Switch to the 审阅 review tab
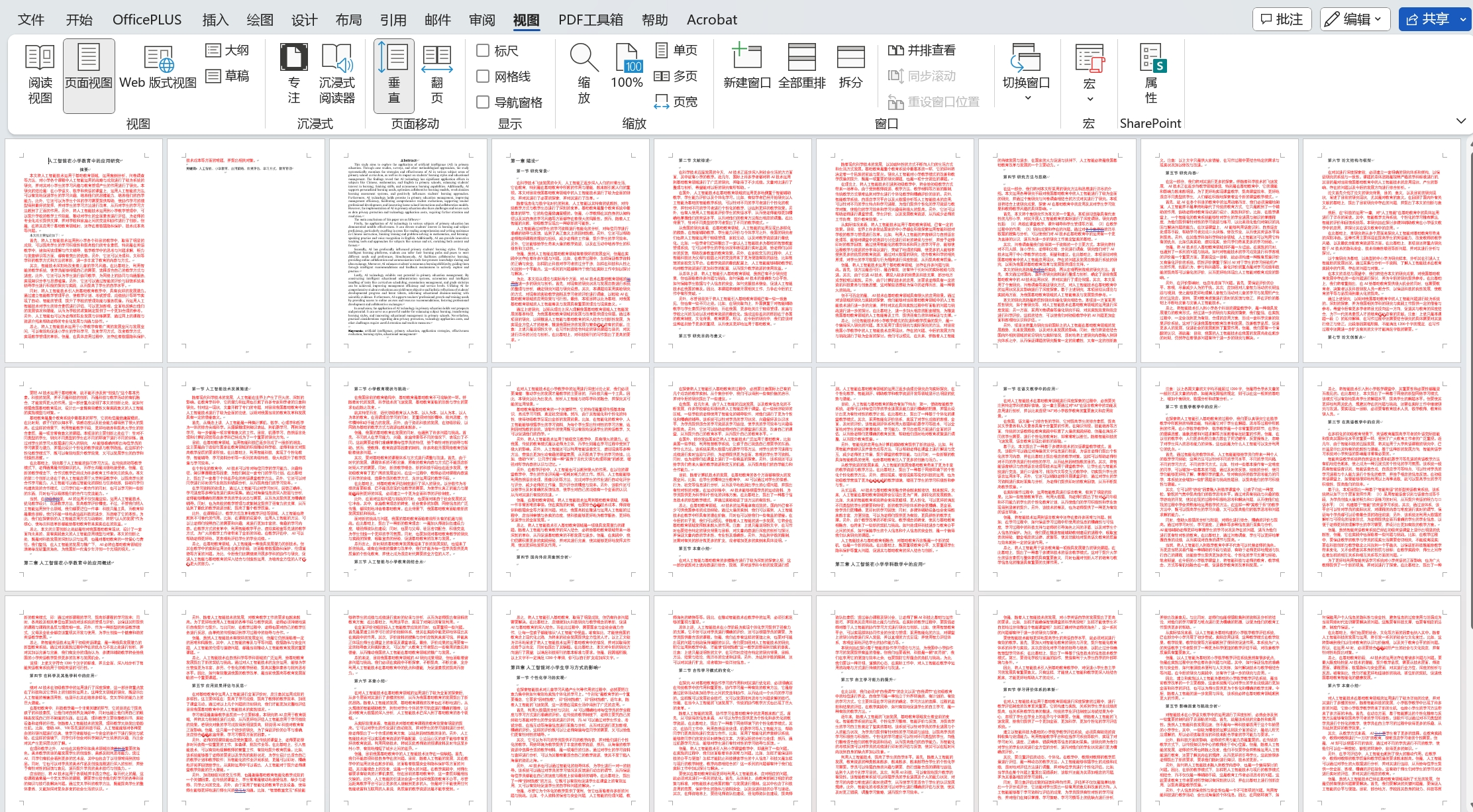This screenshot has width=1473, height=812. [482, 20]
